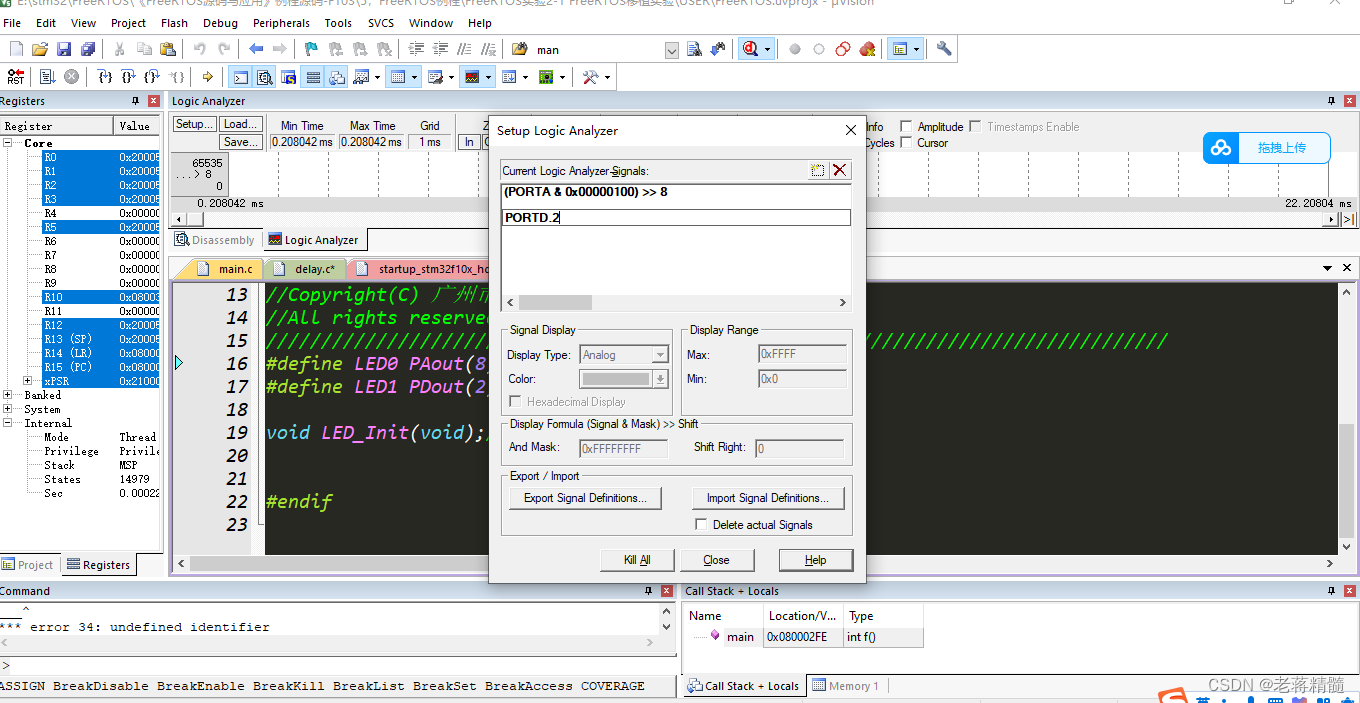The image size is (1360, 703).
Task: Toggle the Registers Window icon
Action: [x=313, y=77]
